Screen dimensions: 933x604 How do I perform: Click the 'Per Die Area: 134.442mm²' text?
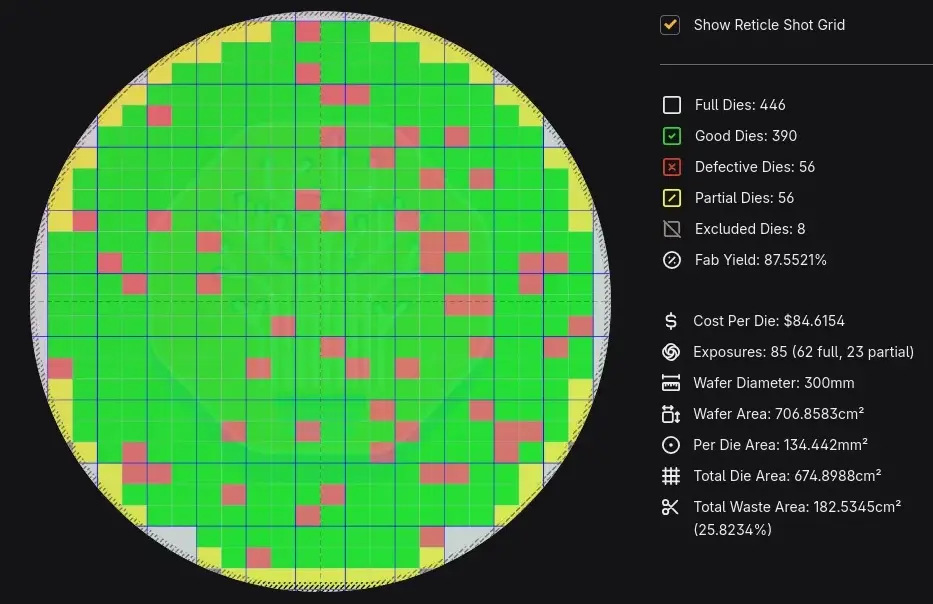coord(780,445)
